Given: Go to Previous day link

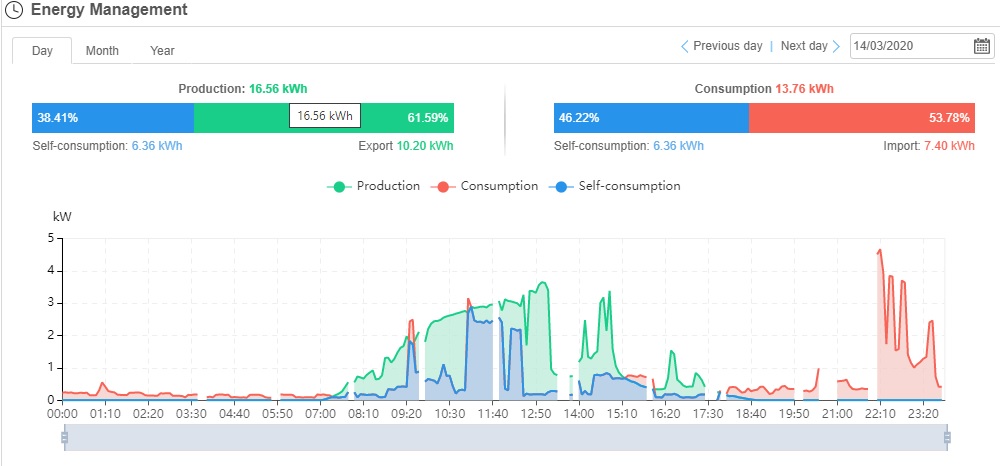Looking at the screenshot, I should coord(728,46).
